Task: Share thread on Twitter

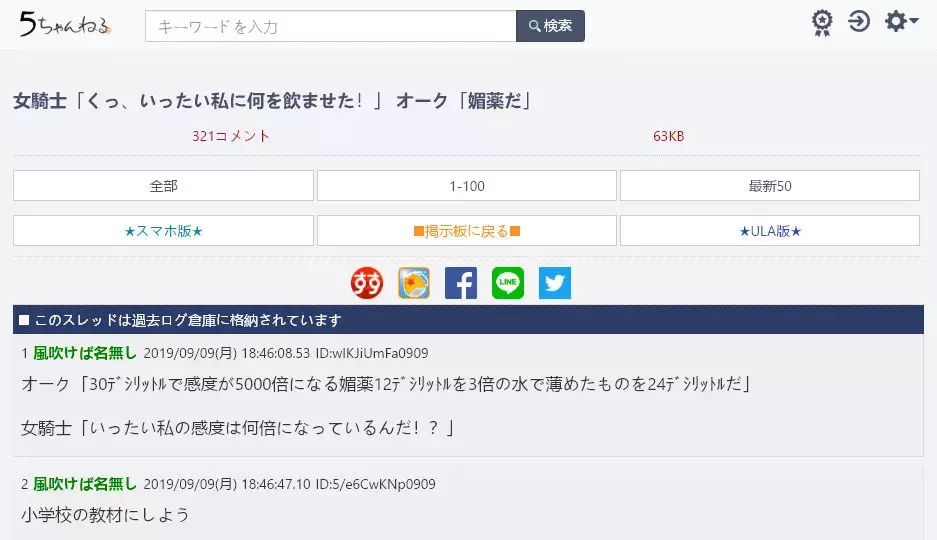Action: tap(555, 283)
